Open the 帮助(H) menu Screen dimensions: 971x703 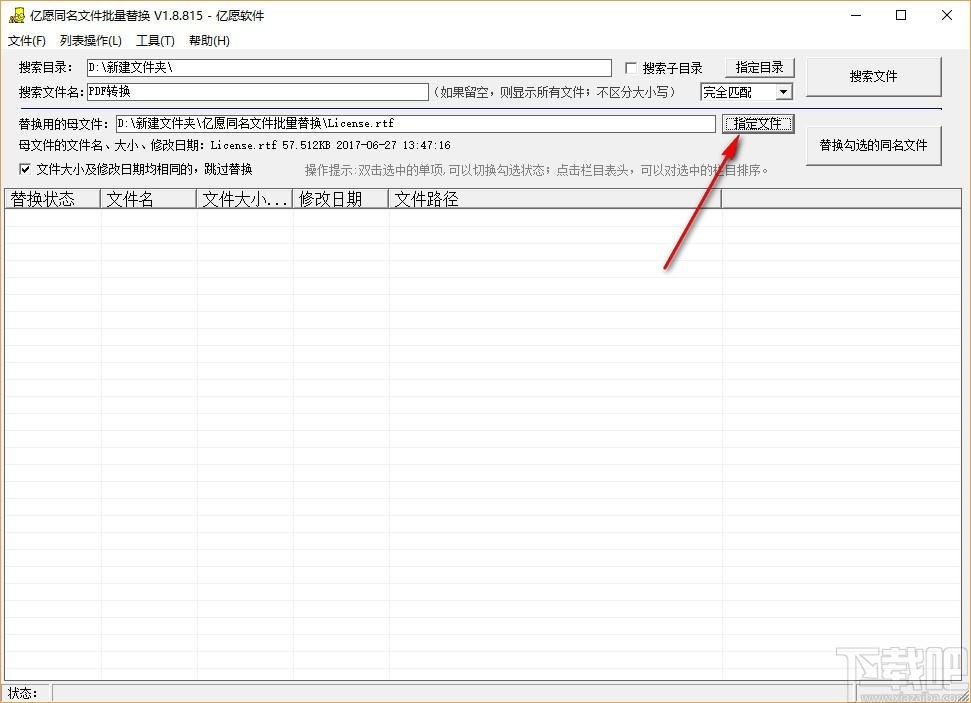pyautogui.click(x=209, y=41)
